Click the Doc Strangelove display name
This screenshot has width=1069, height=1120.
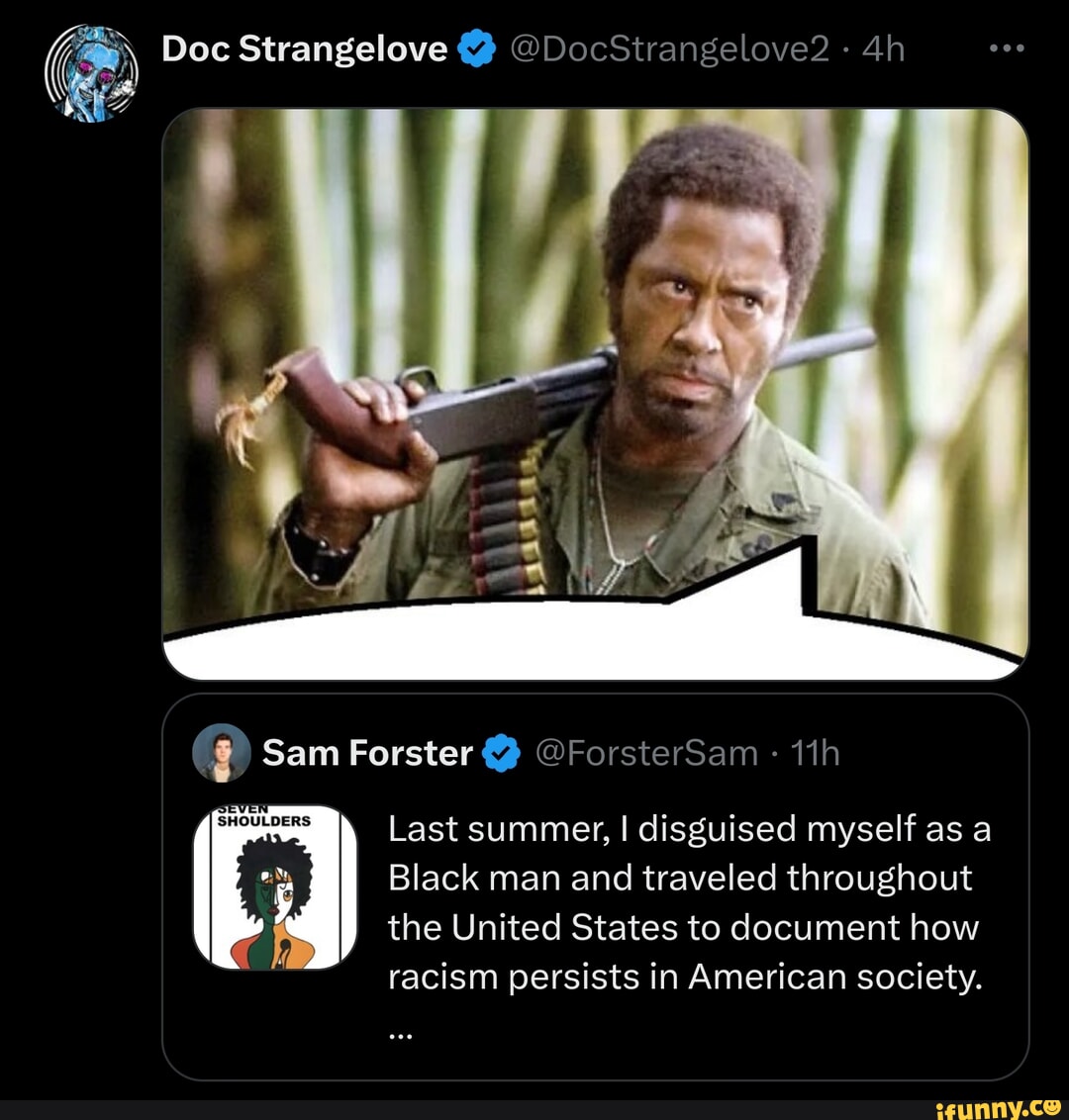(x=304, y=48)
